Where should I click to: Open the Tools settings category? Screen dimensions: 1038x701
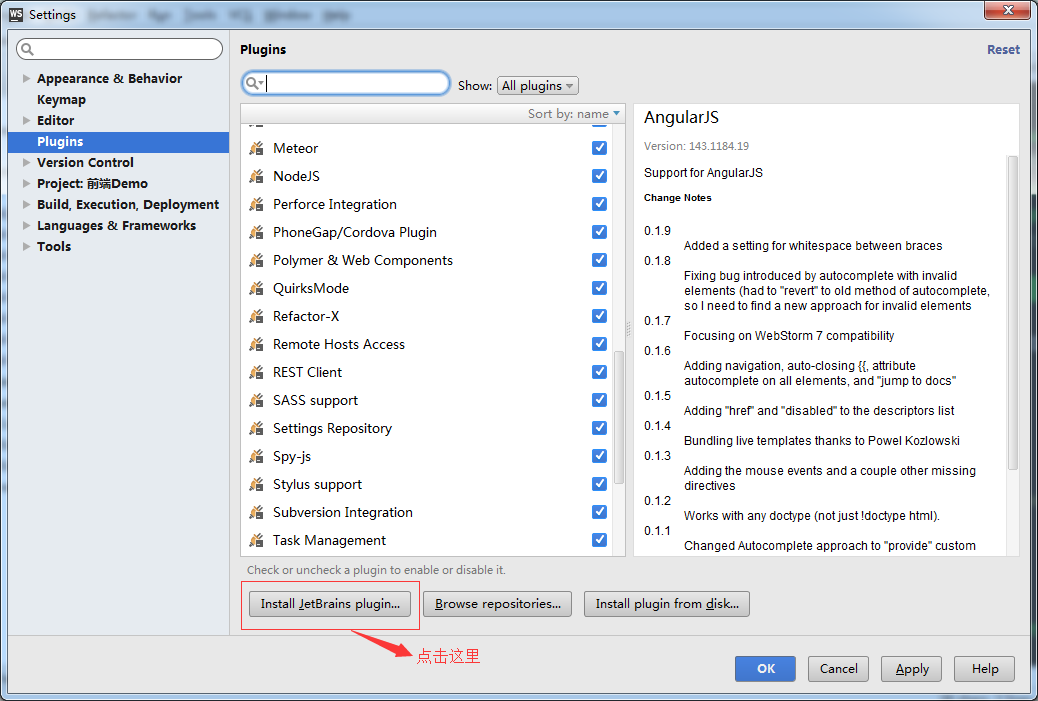54,246
